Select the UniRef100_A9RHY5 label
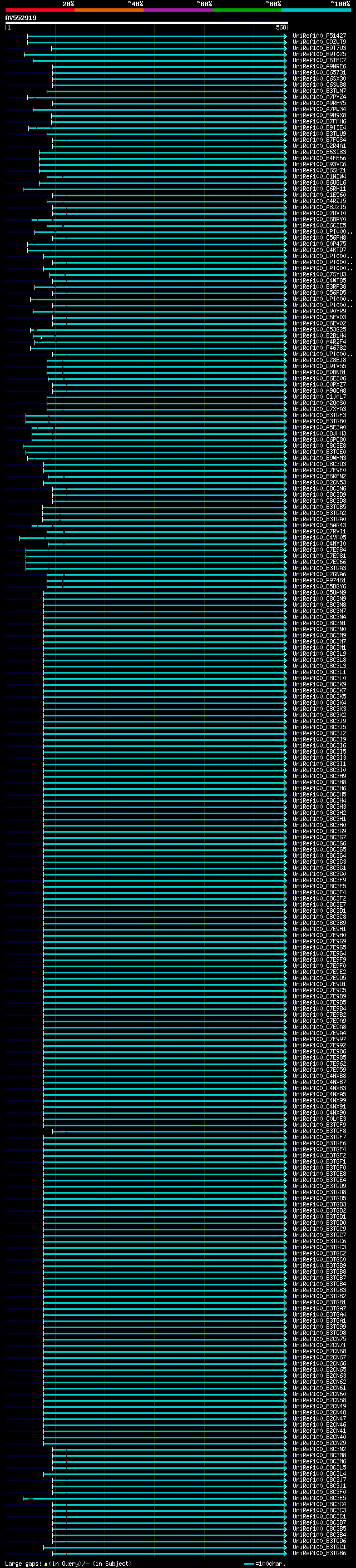Image resolution: width=356 pixels, height=1568 pixels. pos(319,103)
